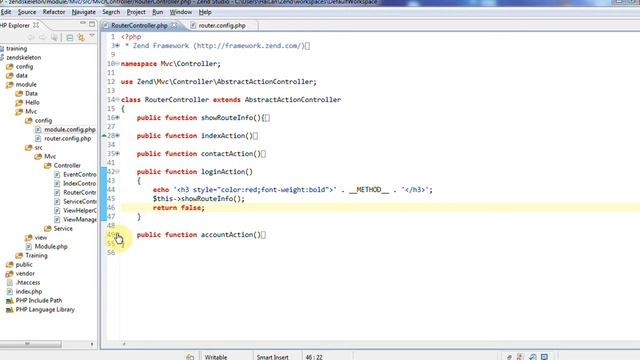Open the Window menu
Image resolution: width=640 pixels, height=360 pixels.
click(181, 12)
